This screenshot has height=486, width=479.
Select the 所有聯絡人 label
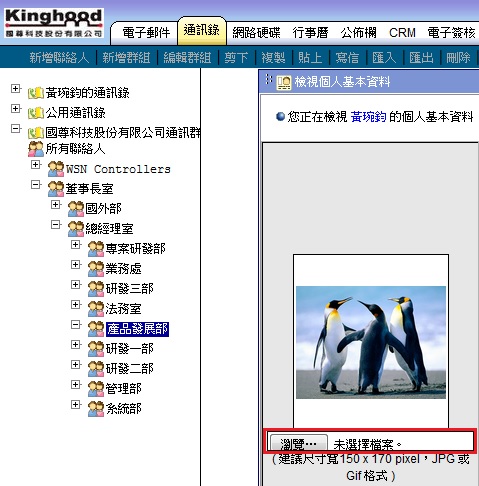pos(75,149)
